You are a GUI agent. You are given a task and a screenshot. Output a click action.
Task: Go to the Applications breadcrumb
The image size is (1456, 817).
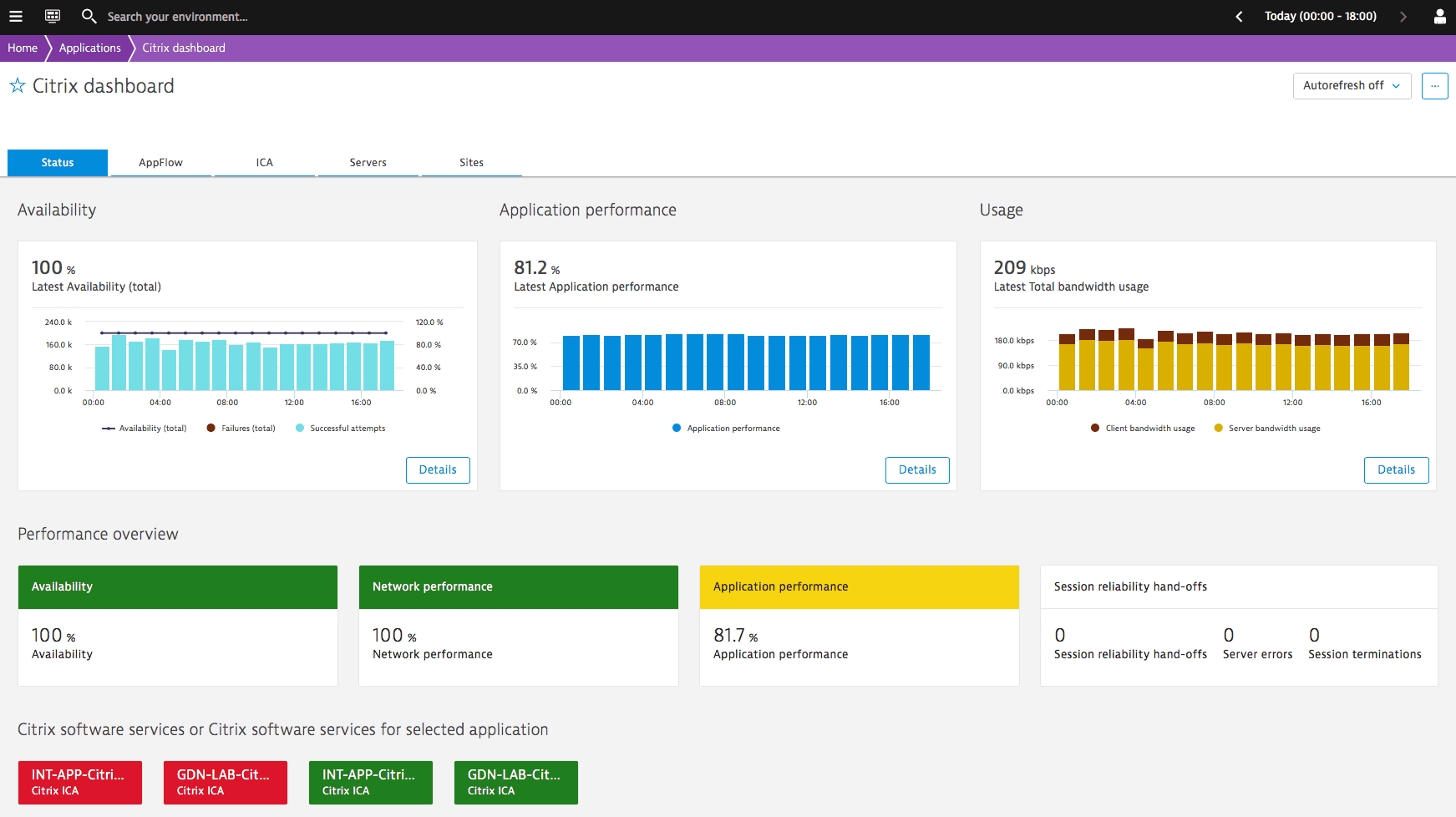(x=90, y=48)
